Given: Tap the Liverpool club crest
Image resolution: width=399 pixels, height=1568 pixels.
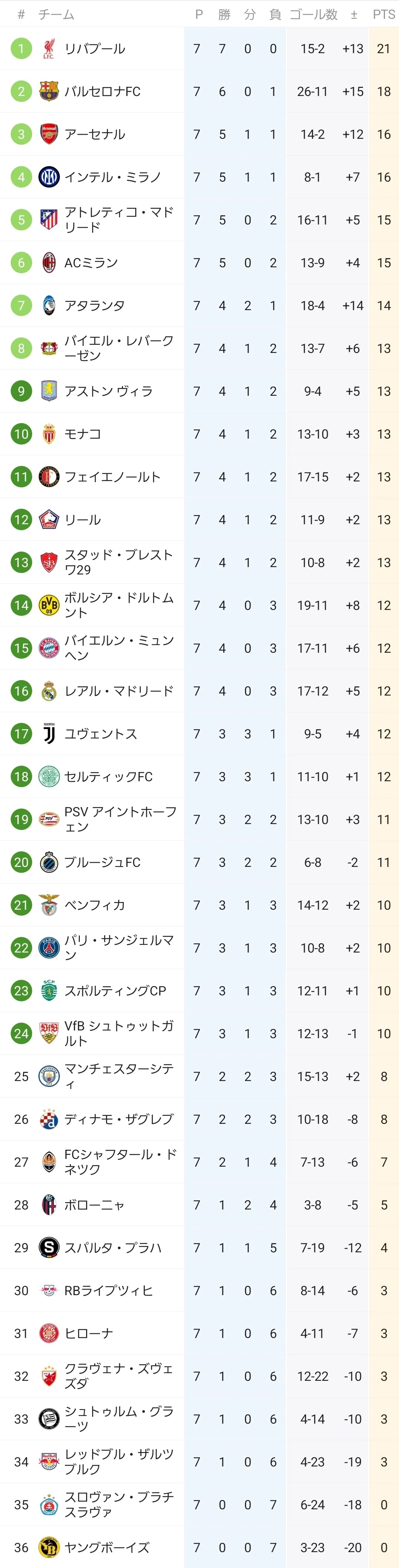Looking at the screenshot, I should 49,49.
